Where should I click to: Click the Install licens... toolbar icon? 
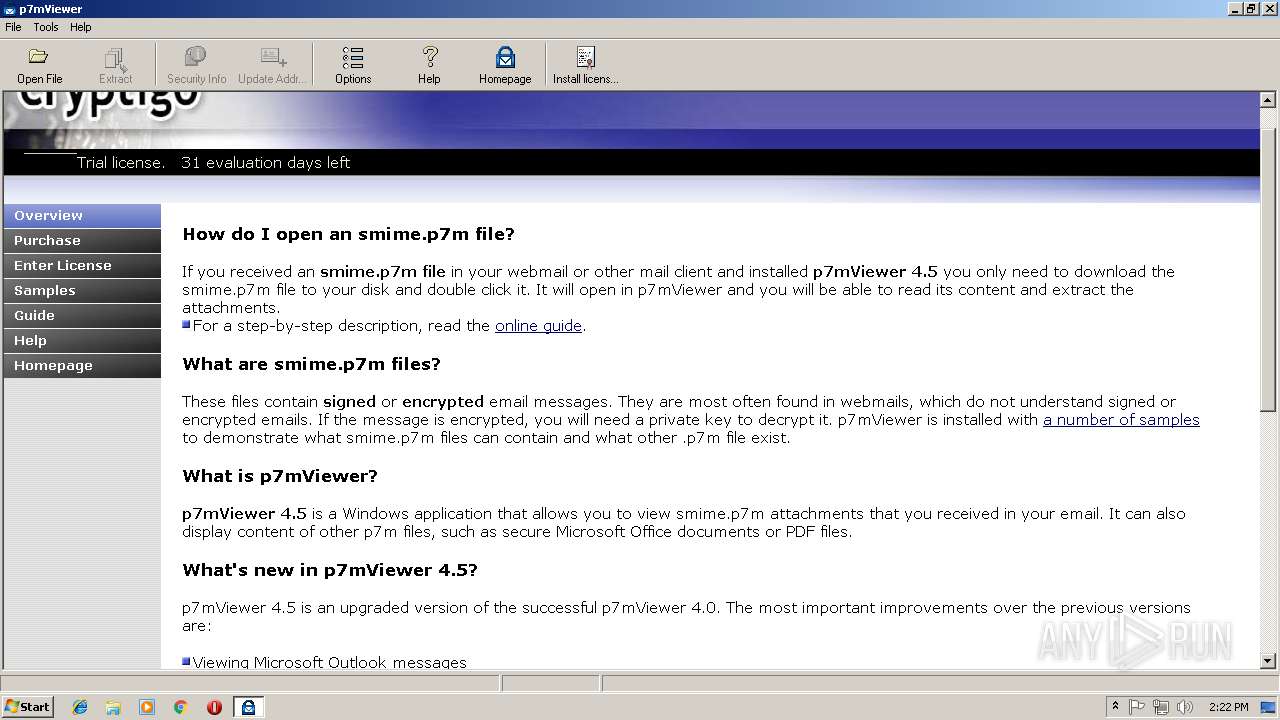coord(586,64)
